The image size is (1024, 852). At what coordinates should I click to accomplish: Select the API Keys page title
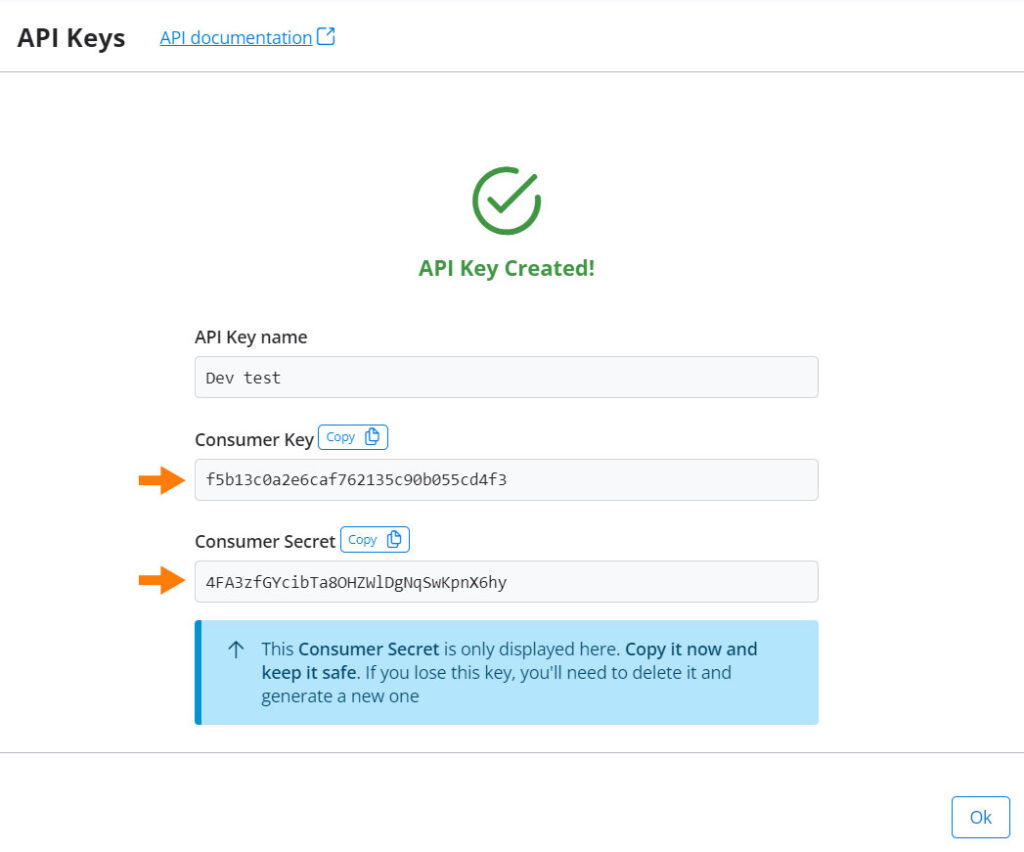click(x=69, y=38)
